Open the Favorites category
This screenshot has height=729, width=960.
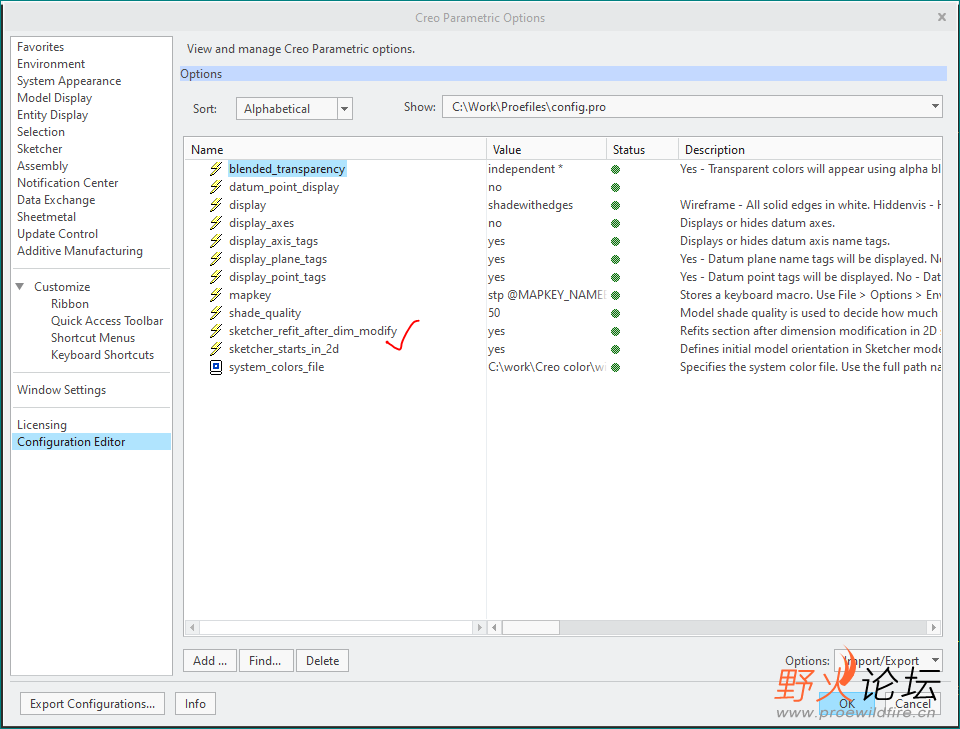point(40,47)
